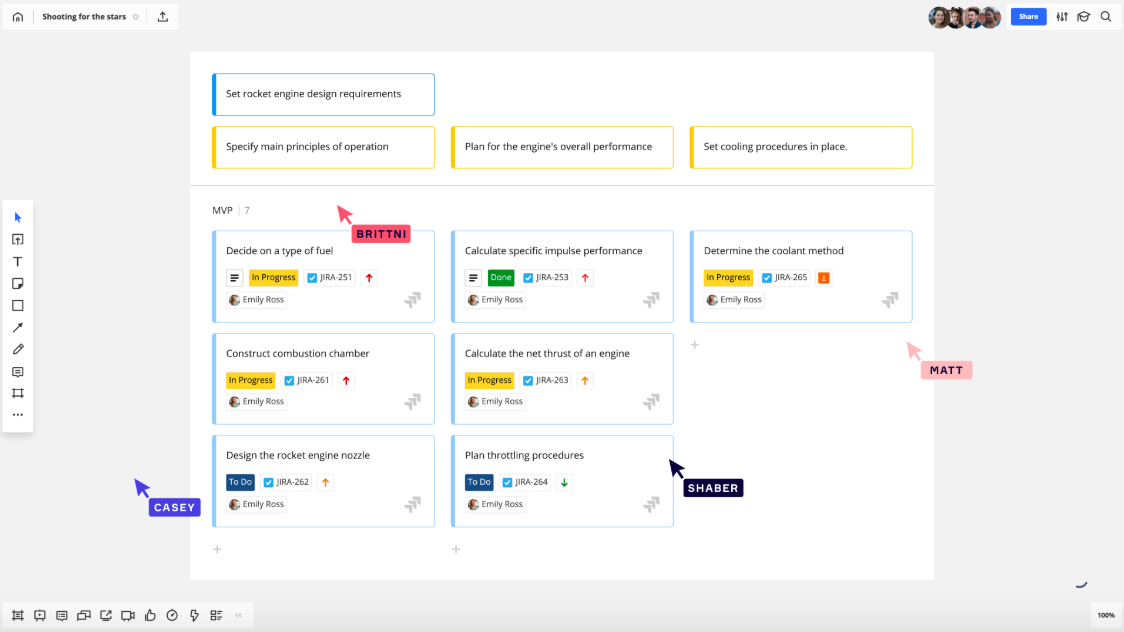Viewport: 1124px width, 632px height.
Task: Toggle the JIRA-251 checkbox
Action: 312,278
